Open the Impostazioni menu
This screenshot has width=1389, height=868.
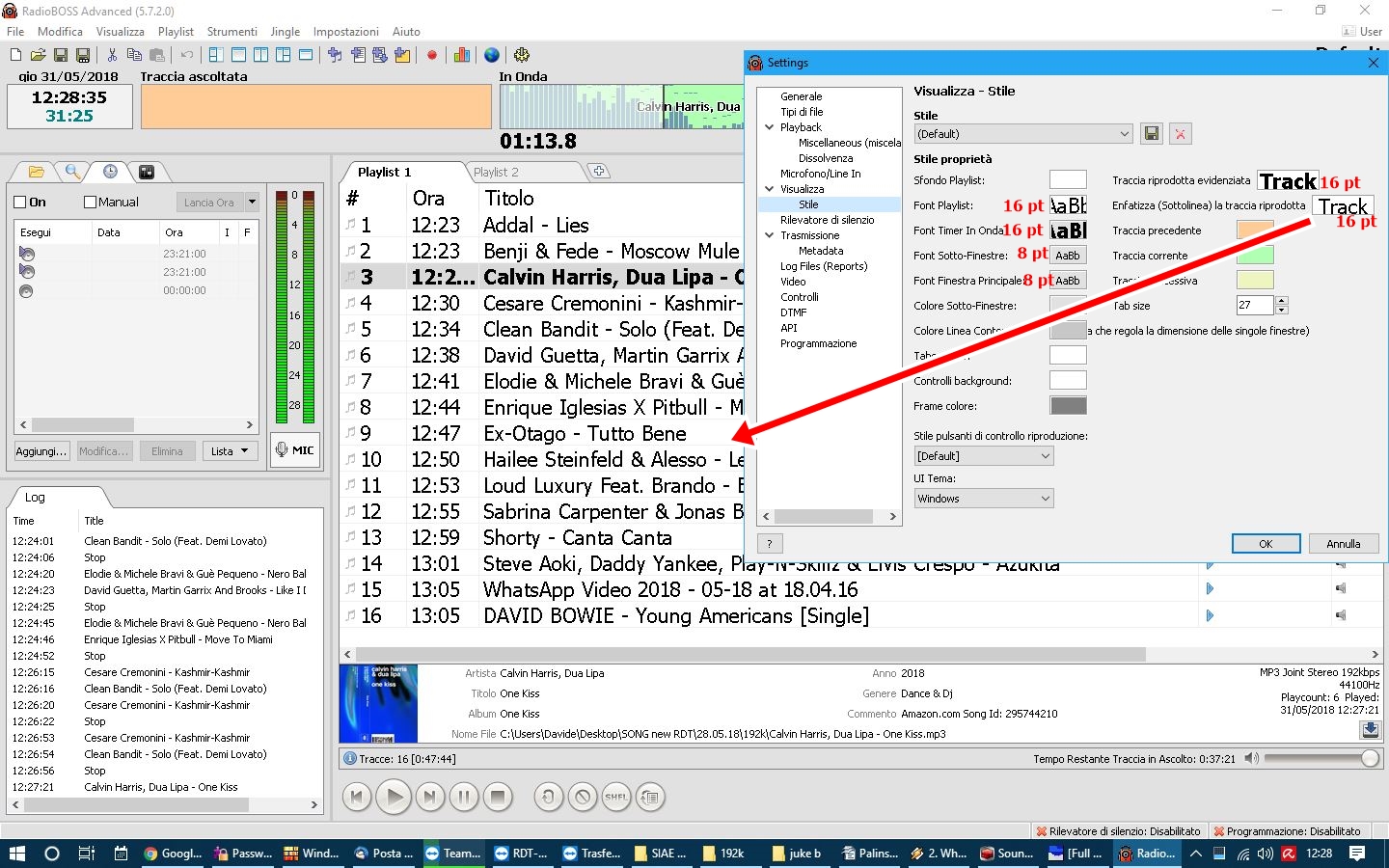[x=346, y=32]
